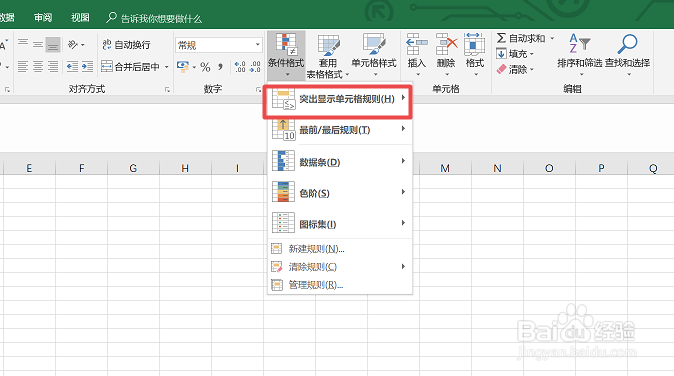
Task: Open 数据条(D) data bars submenu
Action: (x=339, y=162)
